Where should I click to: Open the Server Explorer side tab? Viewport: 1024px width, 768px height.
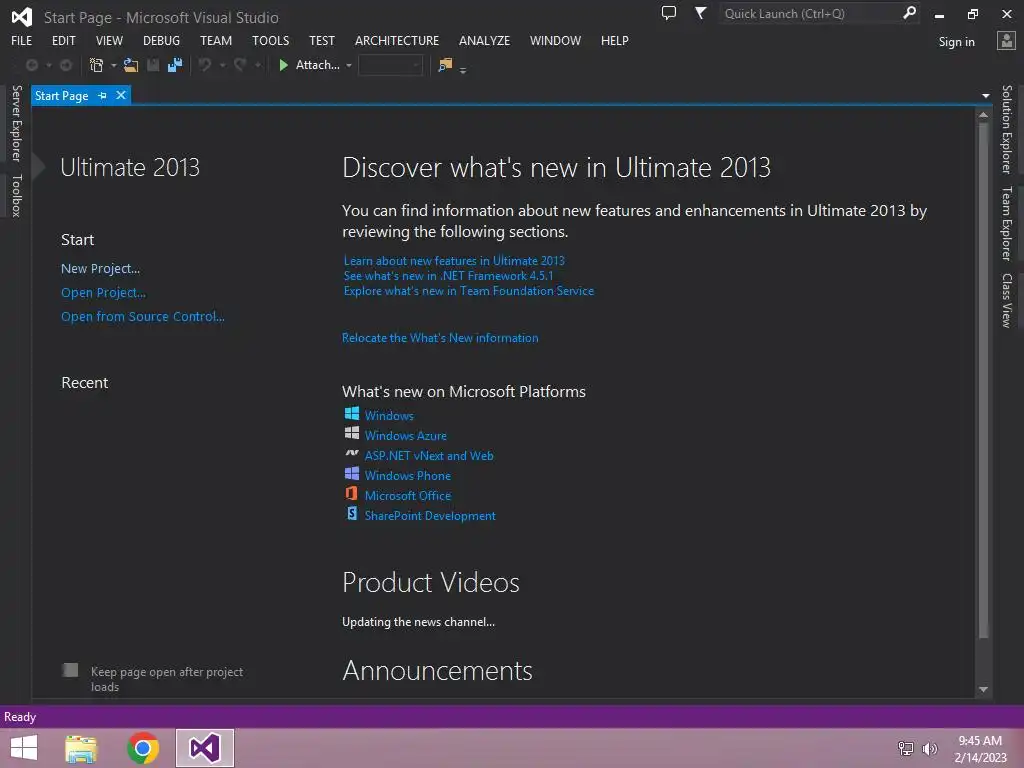tap(16, 123)
